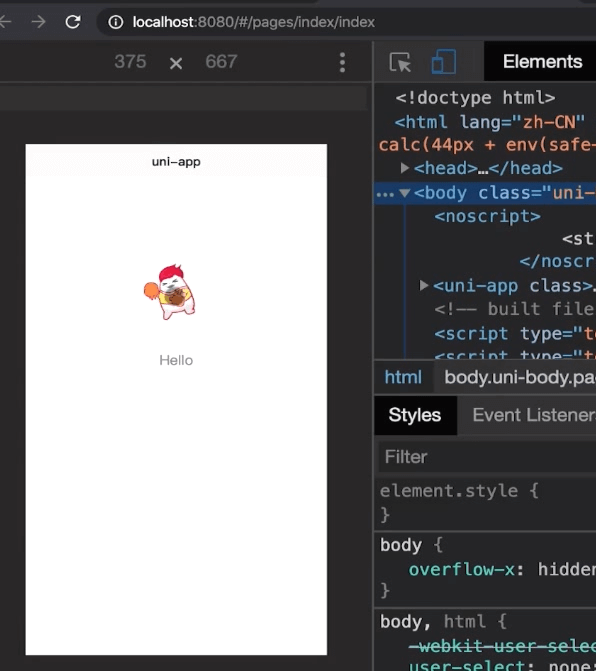596x671 pixels.
Task: Select the noscript opening tag node
Action: [487, 217]
